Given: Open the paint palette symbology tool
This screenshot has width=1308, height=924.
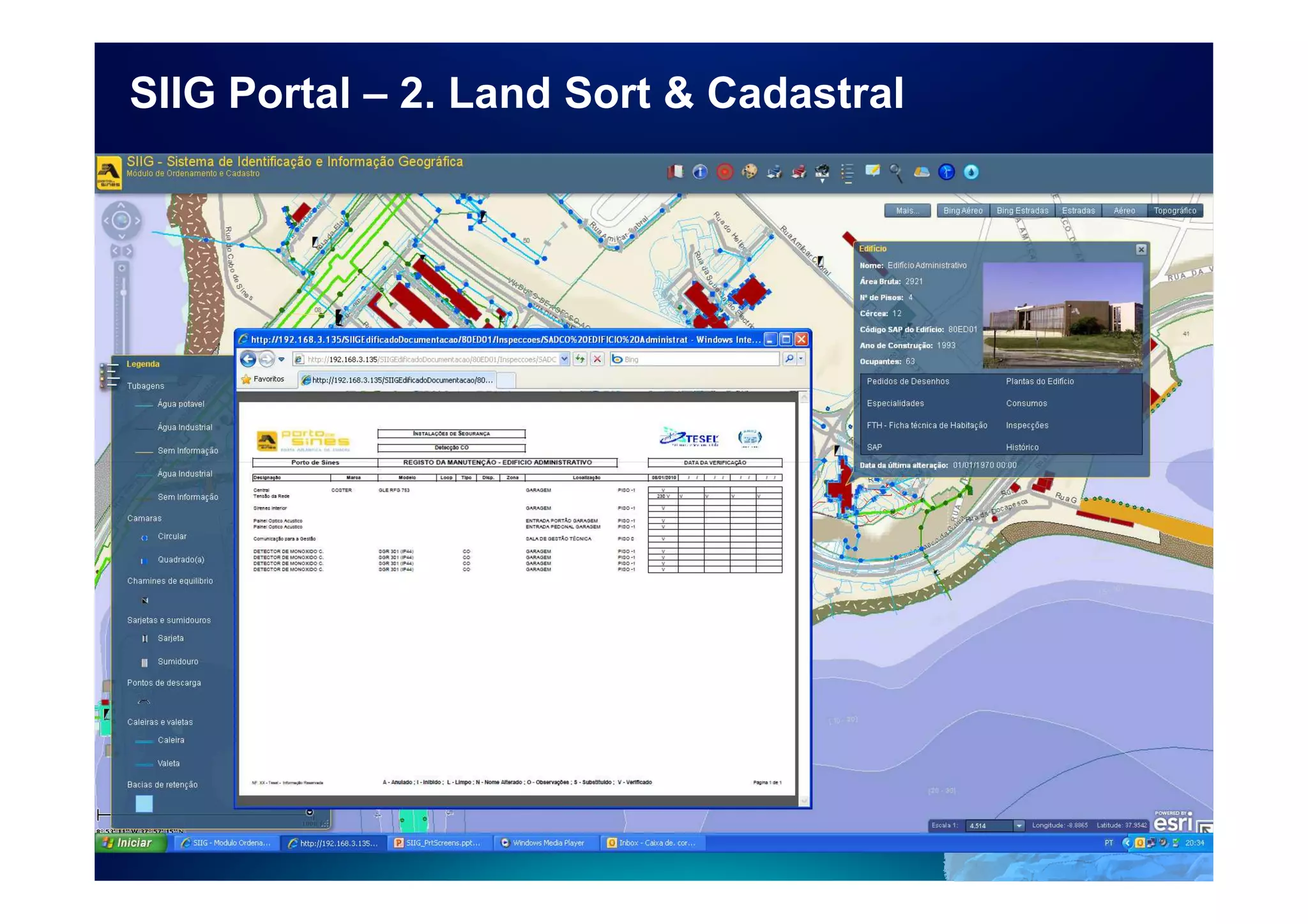Looking at the screenshot, I should 749,172.
